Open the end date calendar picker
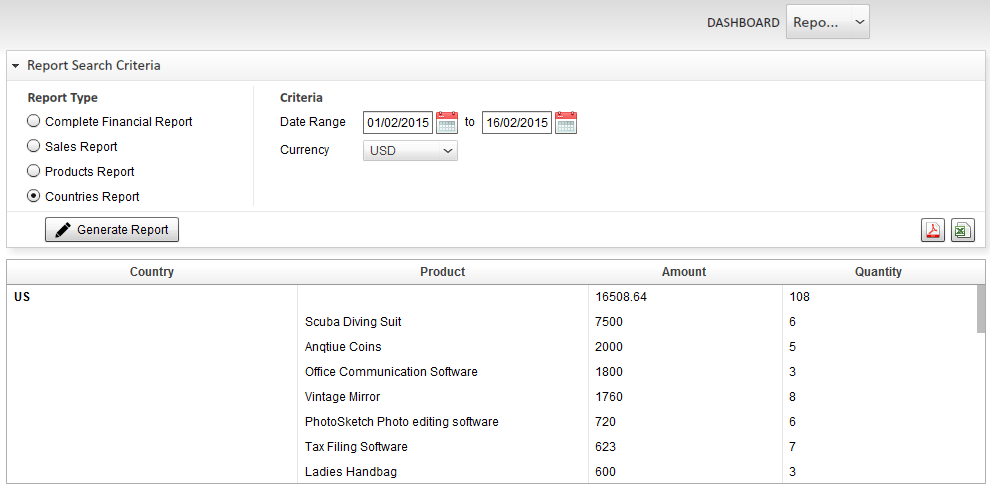The width and height of the screenshot is (990, 491). [x=566, y=122]
